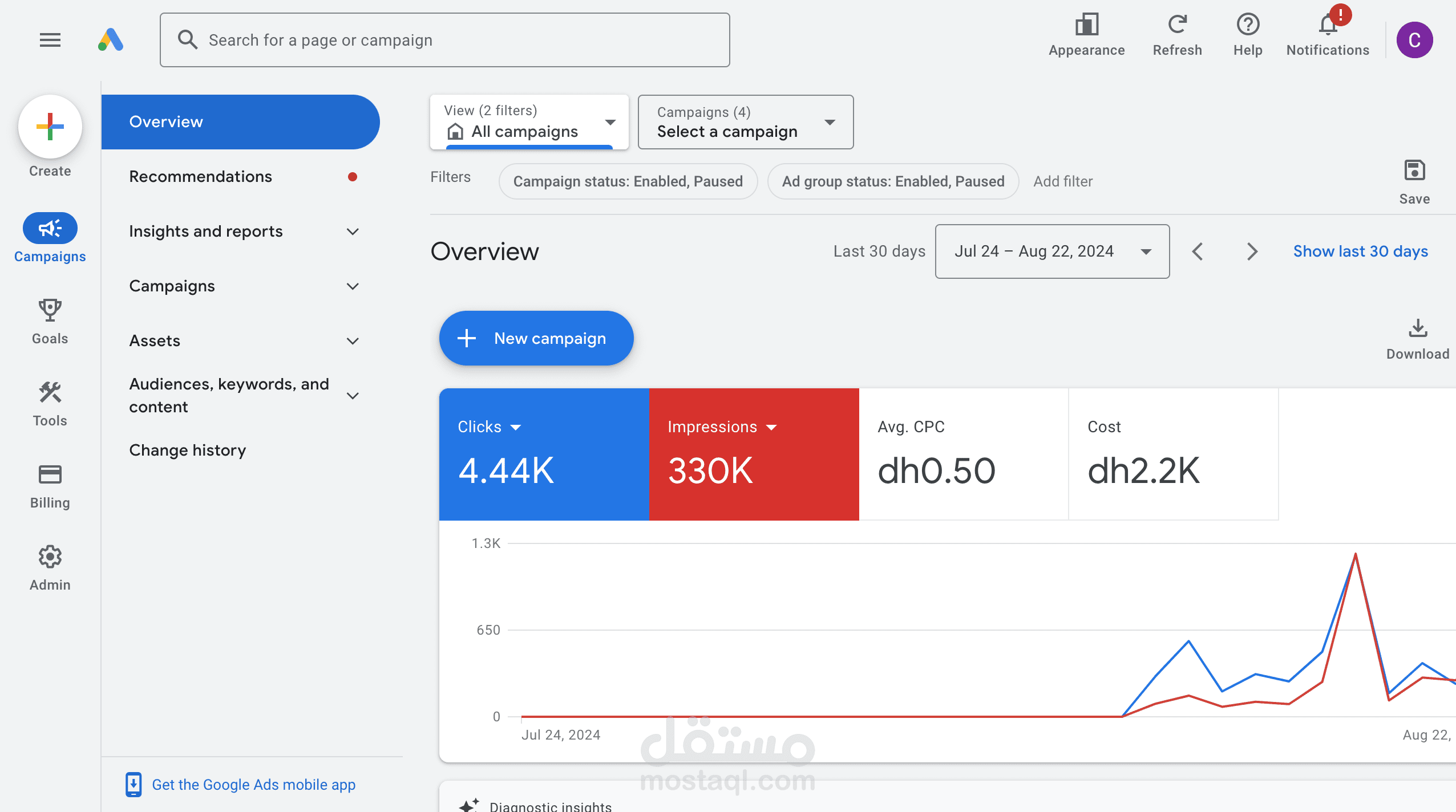
Task: Select the Avg. CPC metric card
Action: [x=964, y=454]
